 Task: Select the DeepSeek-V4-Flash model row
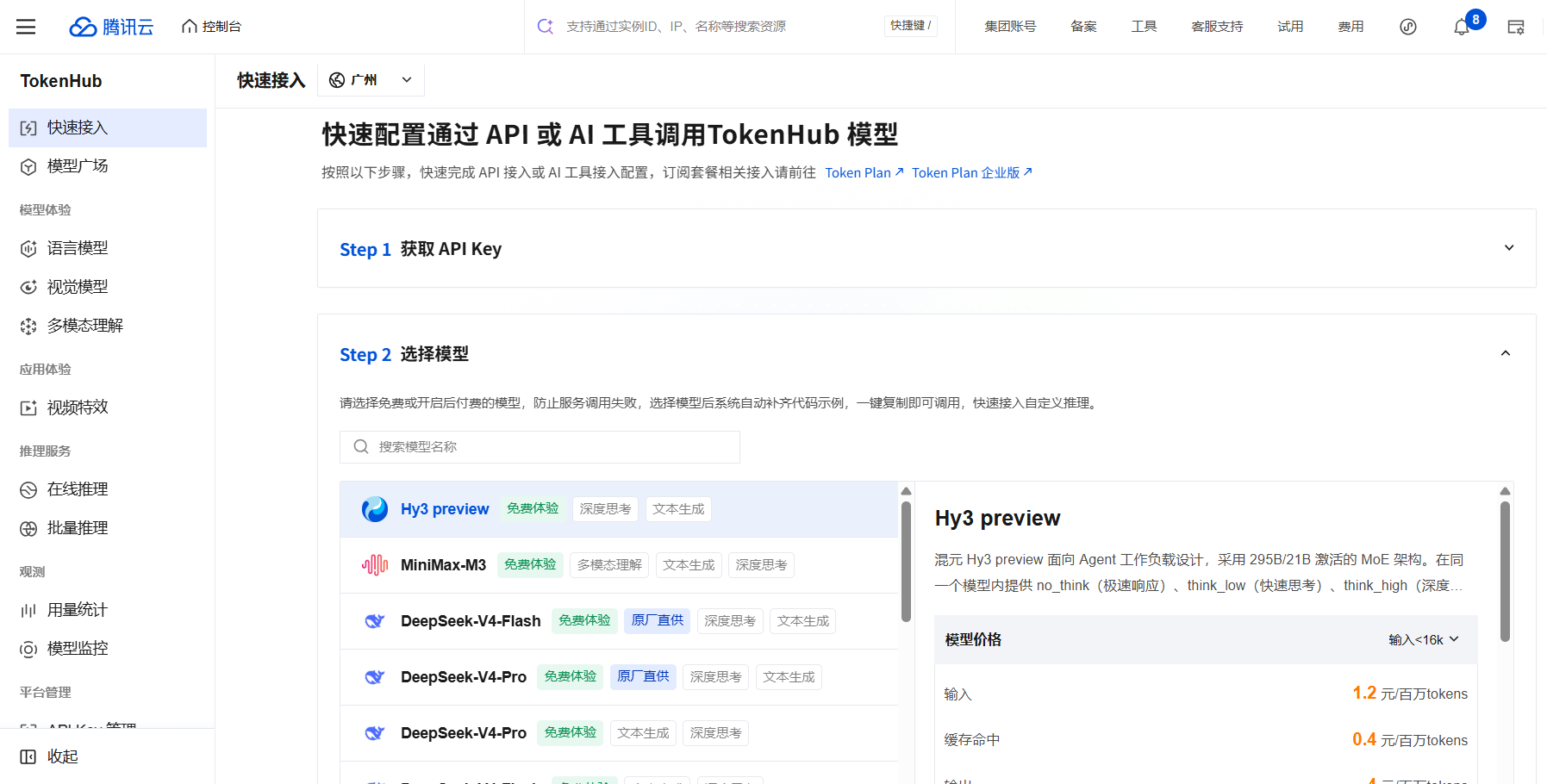(x=619, y=621)
